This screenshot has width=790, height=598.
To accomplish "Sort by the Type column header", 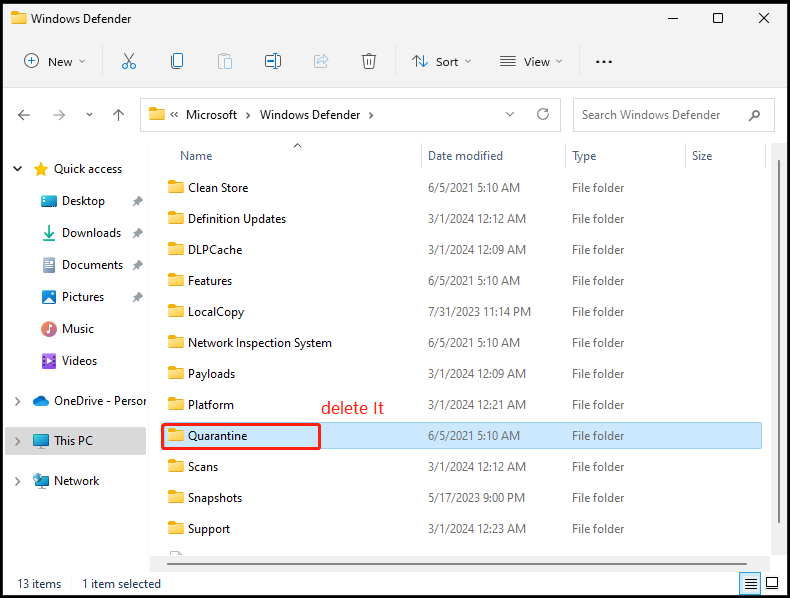I will (584, 156).
